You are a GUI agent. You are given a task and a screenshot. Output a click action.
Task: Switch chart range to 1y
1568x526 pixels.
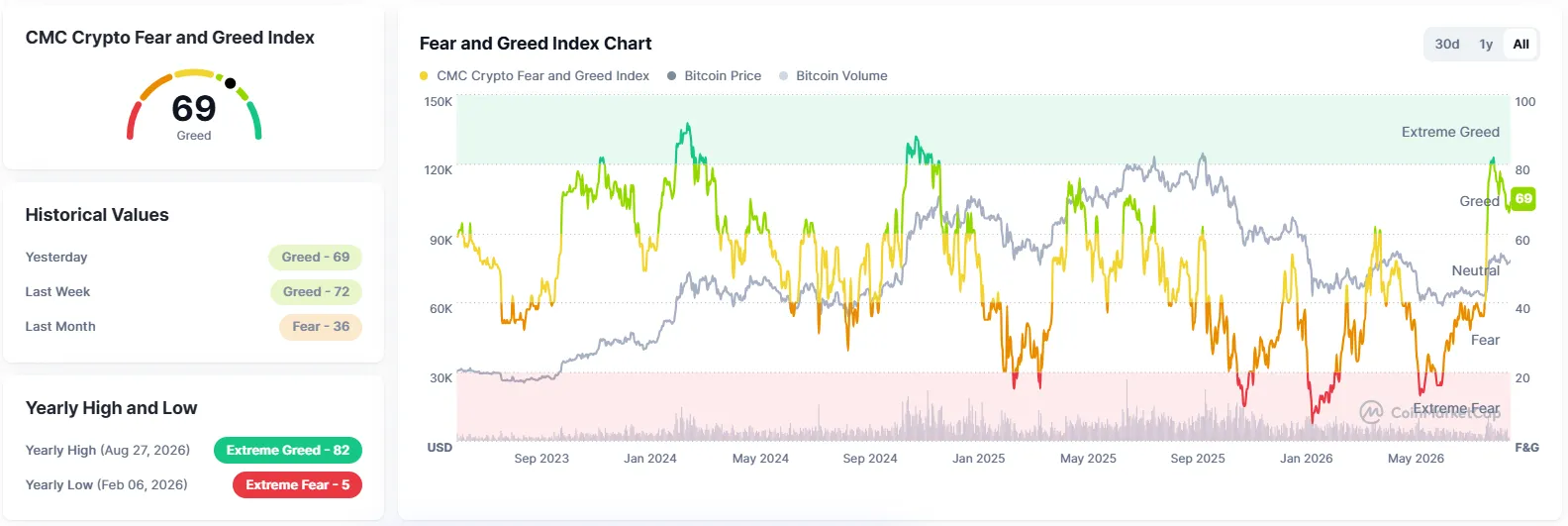click(x=1486, y=45)
